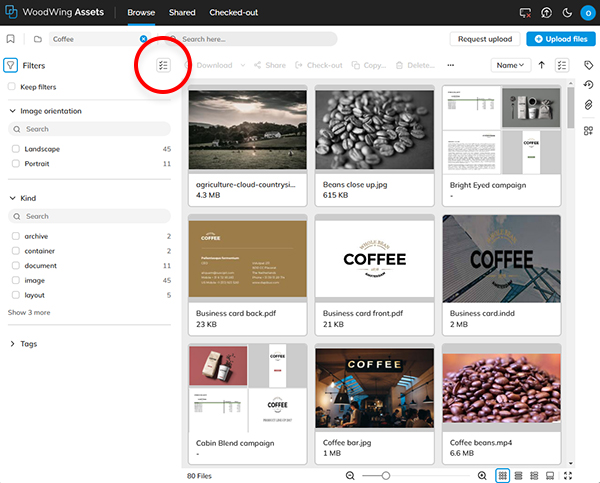Open the user profile avatar
This screenshot has width=600, height=483.
[x=588, y=13]
